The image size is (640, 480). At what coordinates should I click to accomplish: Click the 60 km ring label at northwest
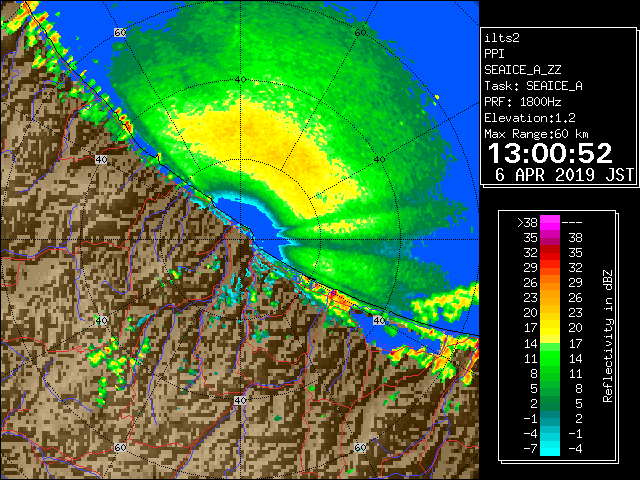tap(120, 33)
